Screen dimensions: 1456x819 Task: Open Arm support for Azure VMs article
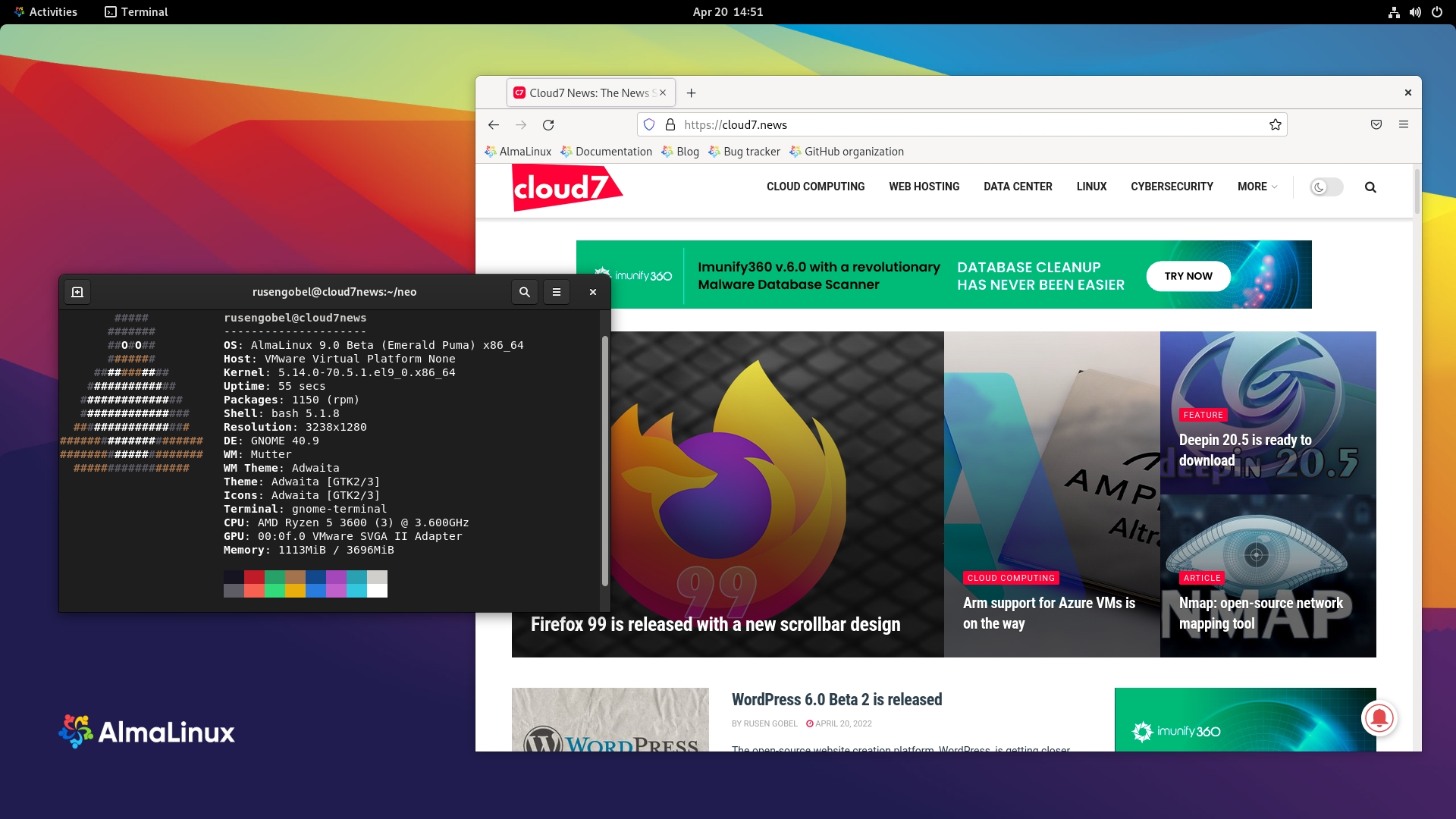pyautogui.click(x=1049, y=613)
